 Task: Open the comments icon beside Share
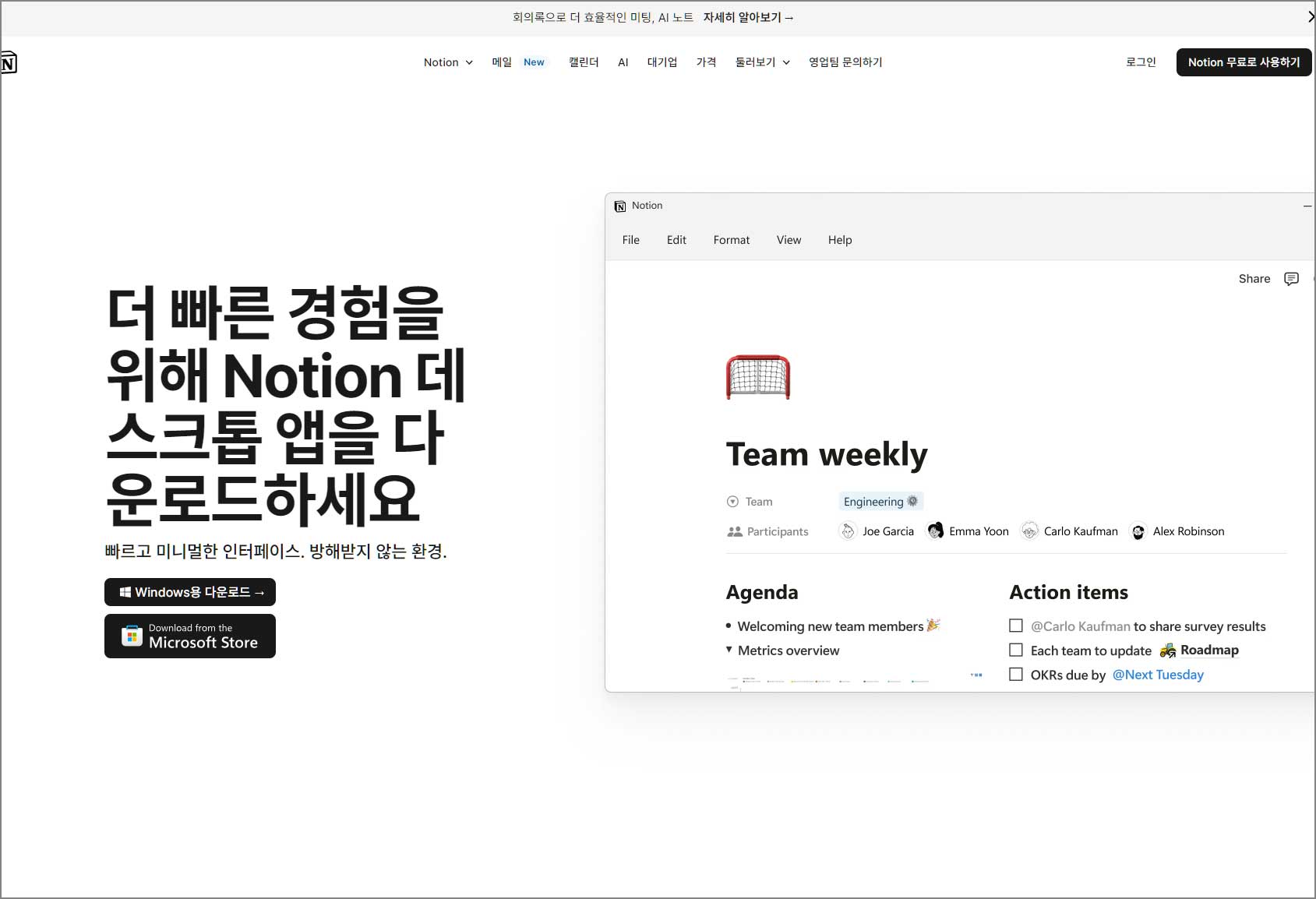(1291, 279)
